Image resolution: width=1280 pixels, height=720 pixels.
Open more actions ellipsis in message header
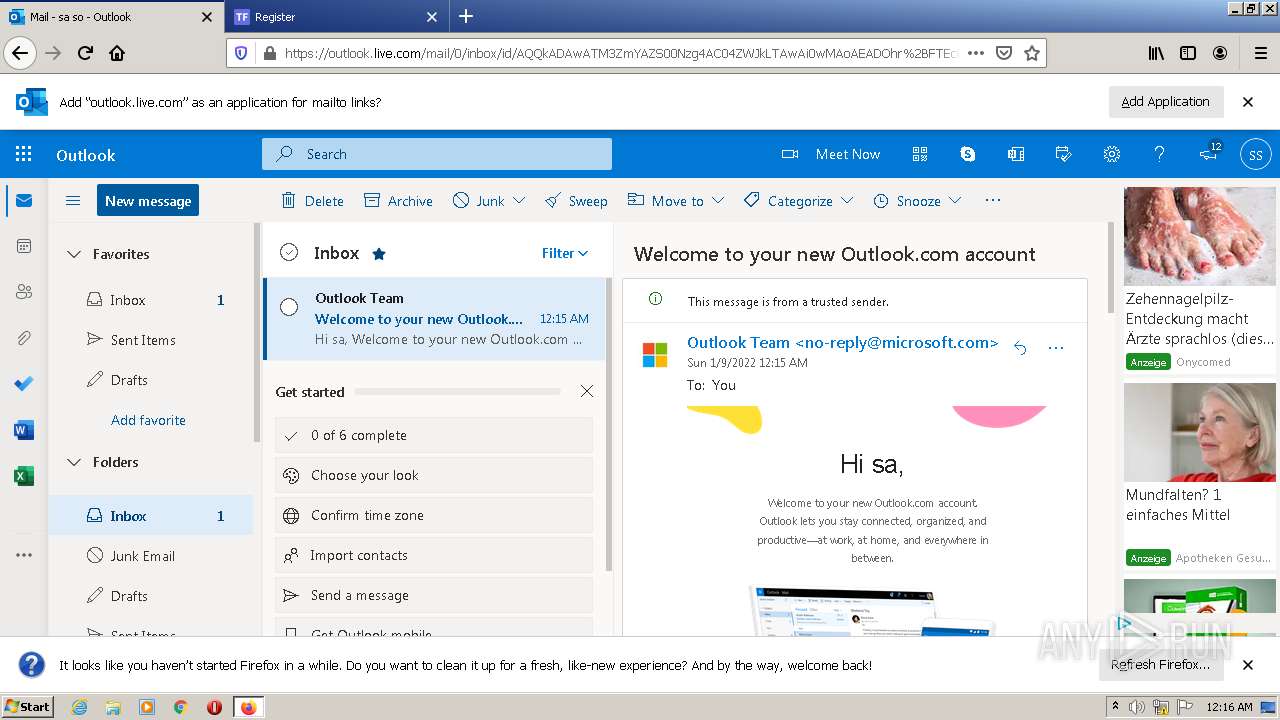(1056, 348)
